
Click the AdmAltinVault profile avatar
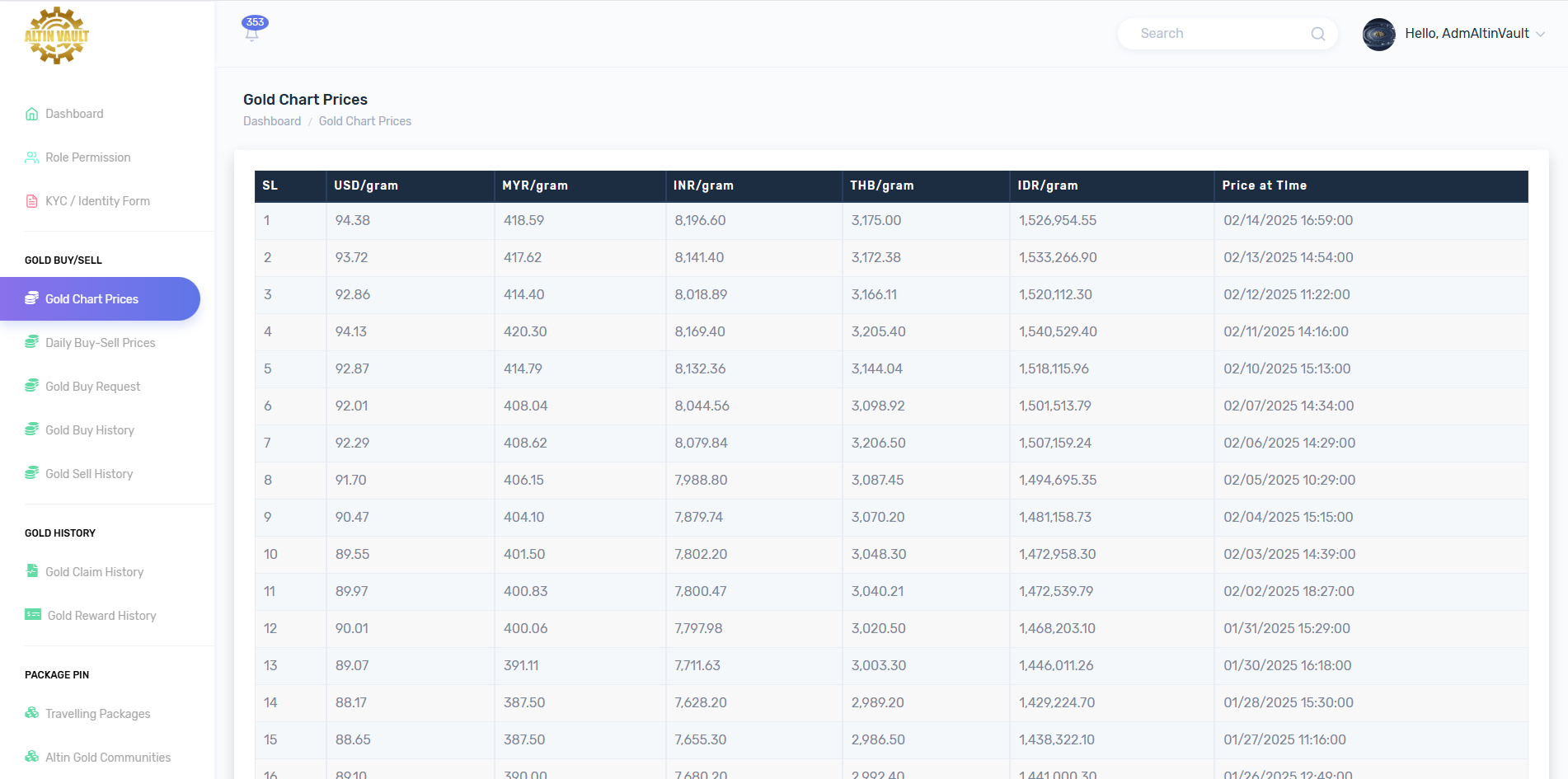click(1378, 34)
